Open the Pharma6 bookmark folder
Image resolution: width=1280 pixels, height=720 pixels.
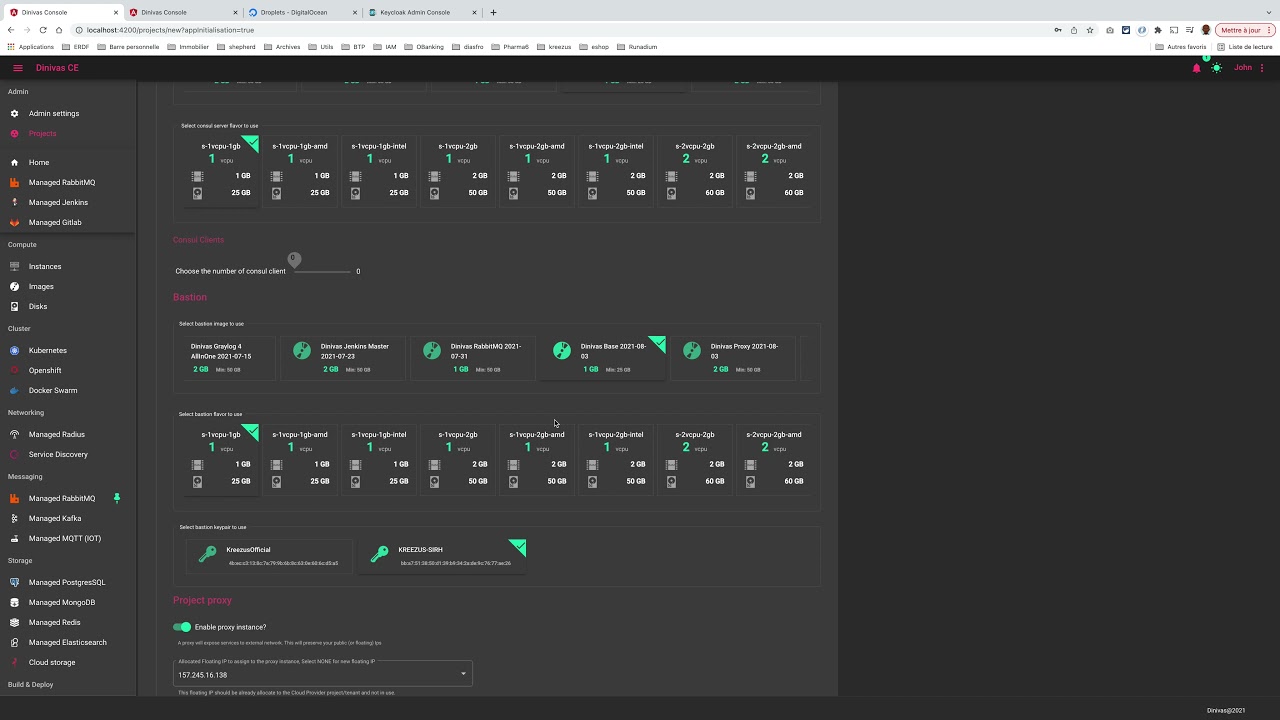[510, 47]
